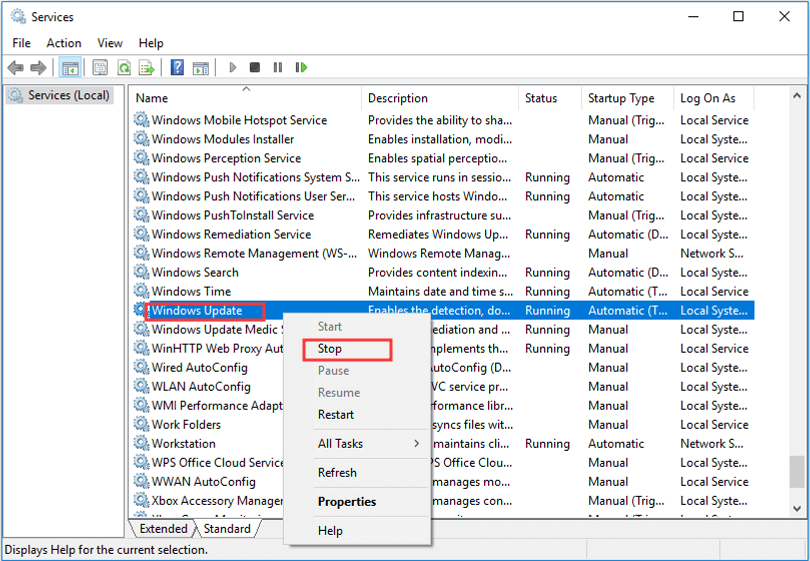
Task: Sort by the Startup Type column header
Action: [x=627, y=98]
